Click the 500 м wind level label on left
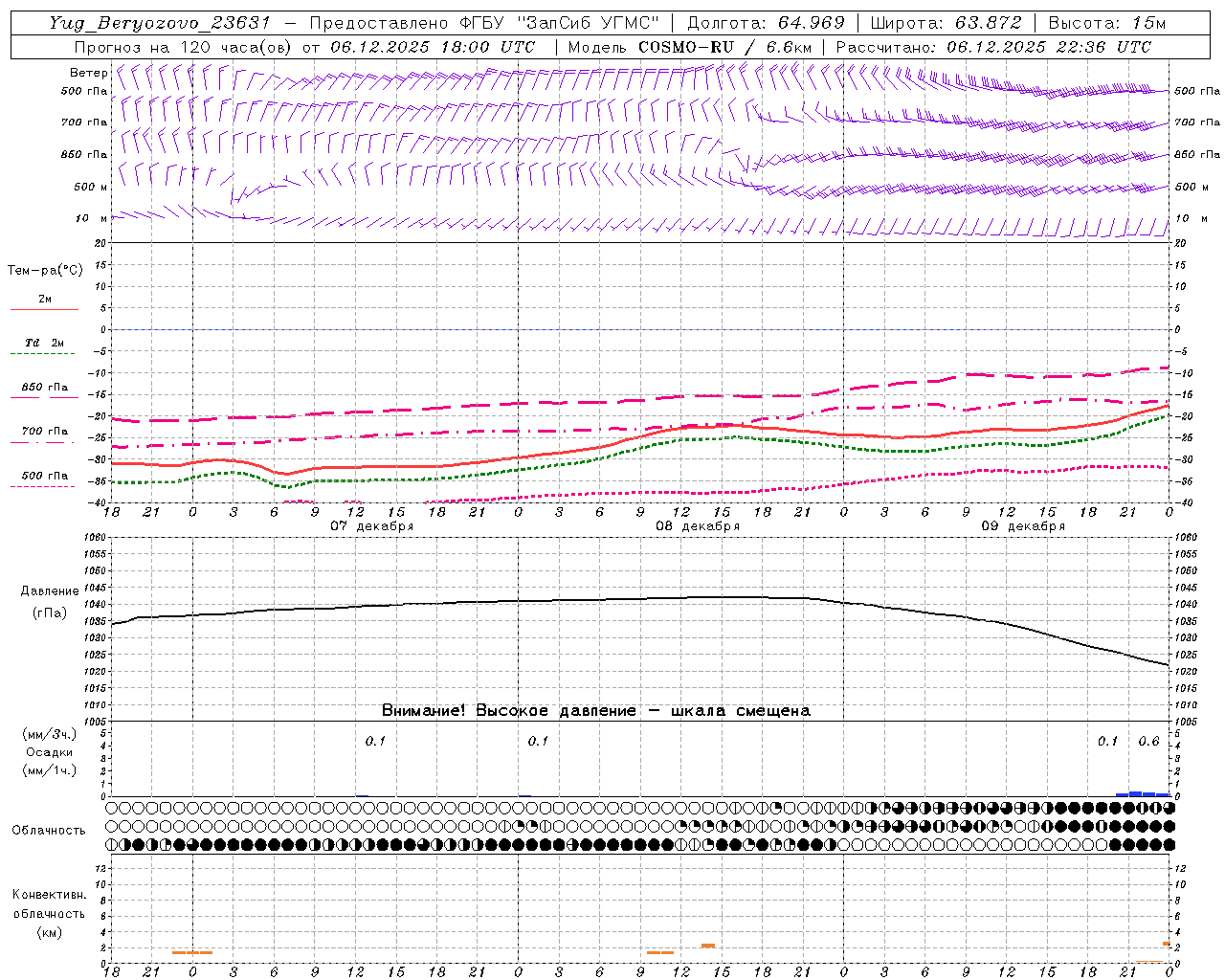This screenshot has height=980, width=1225. (x=91, y=188)
